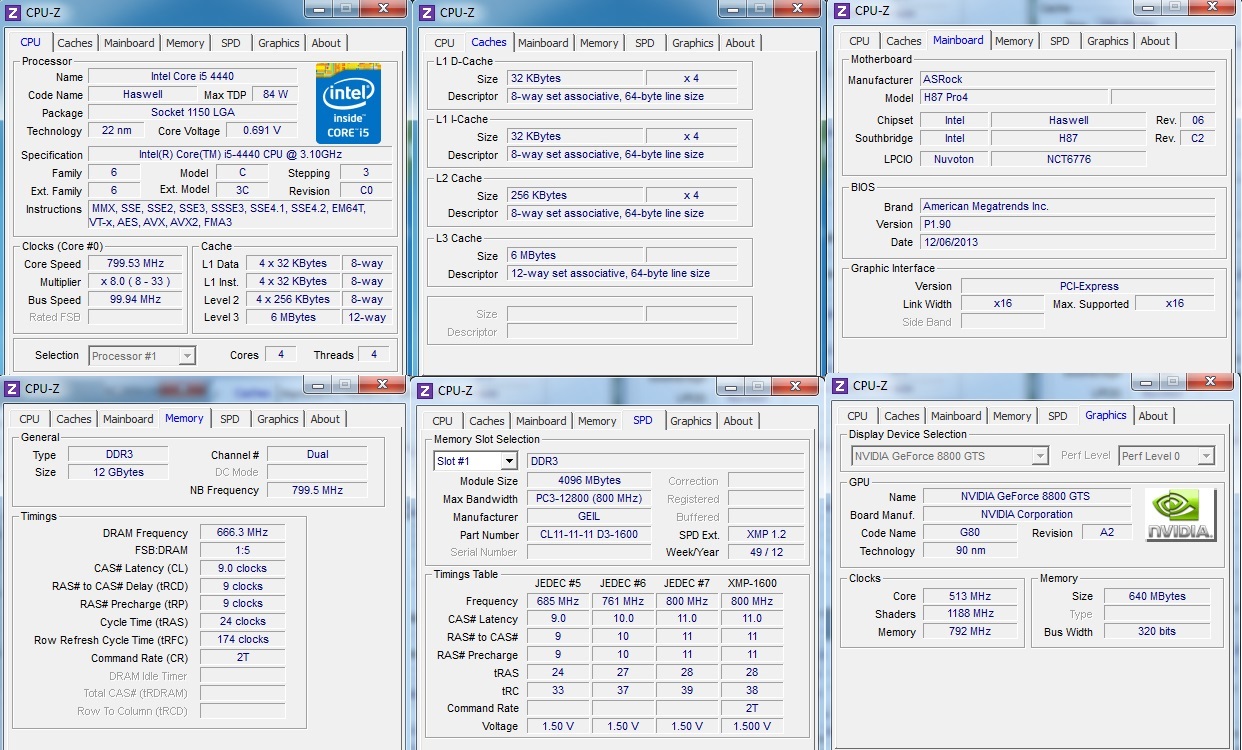Click the memory size '12 GBytes'
1242x750 pixels.
[118, 473]
